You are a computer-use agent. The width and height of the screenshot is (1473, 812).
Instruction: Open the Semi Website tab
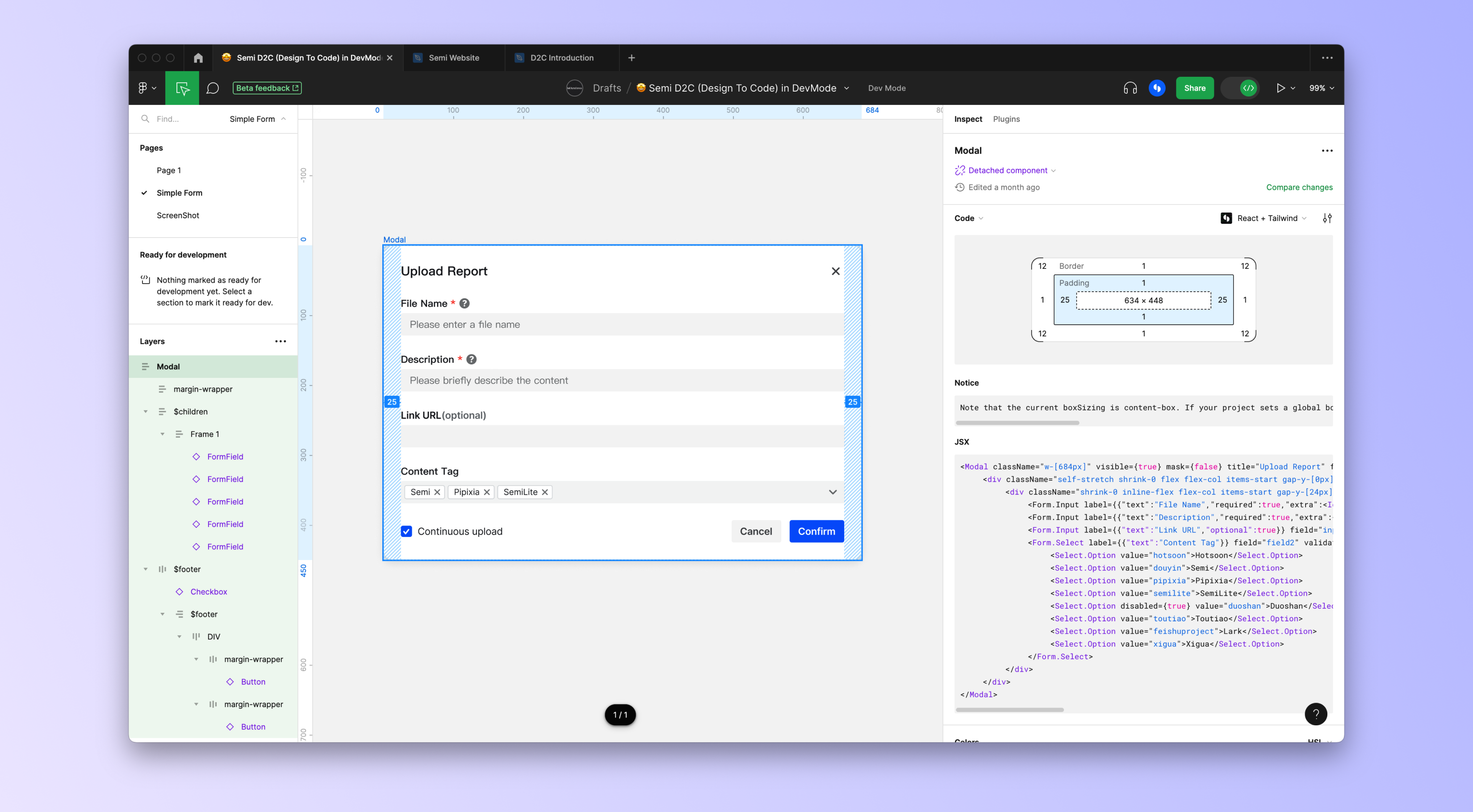coord(454,58)
